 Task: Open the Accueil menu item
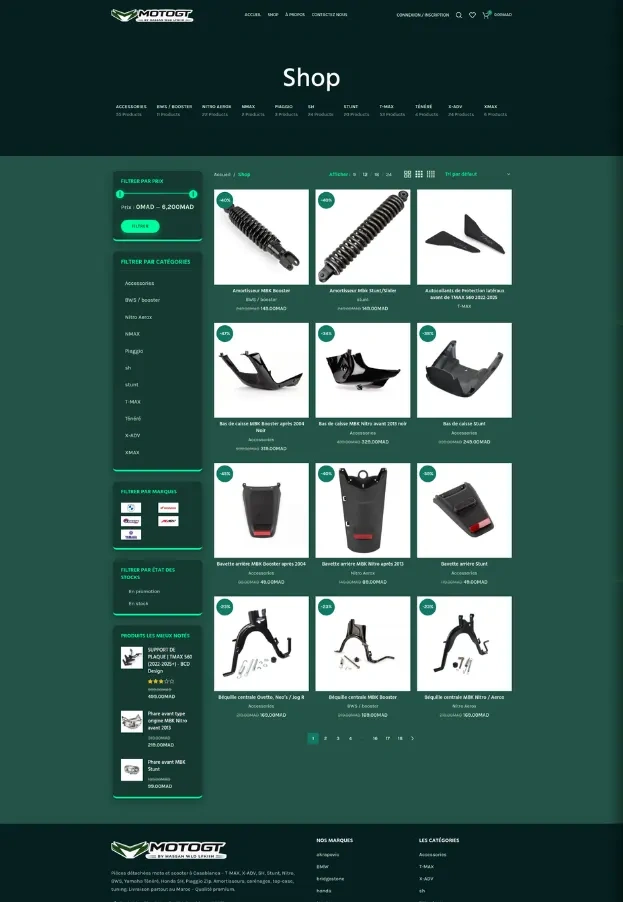tap(253, 15)
